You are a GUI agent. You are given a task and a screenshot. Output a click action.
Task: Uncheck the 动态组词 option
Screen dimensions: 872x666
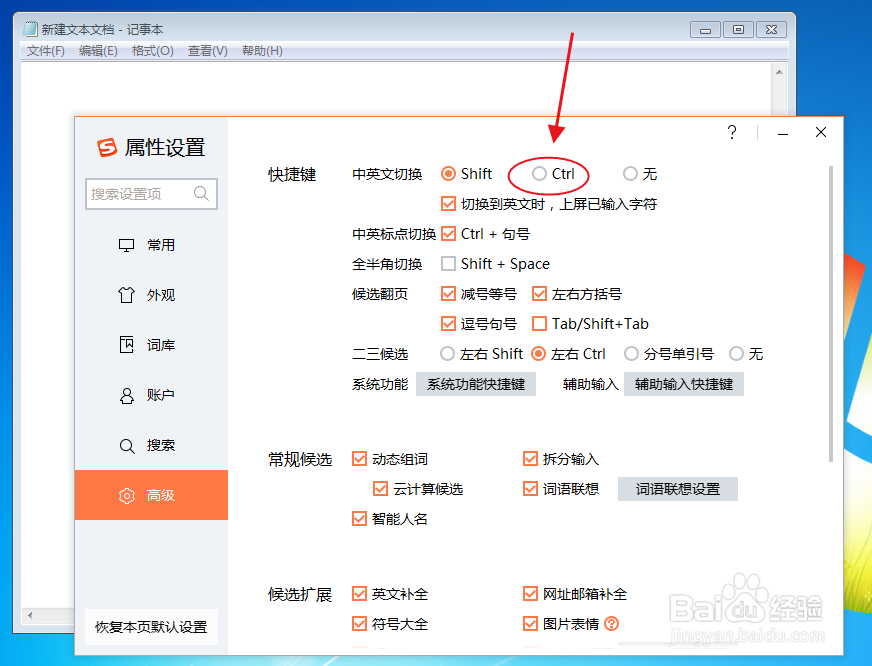(x=359, y=458)
